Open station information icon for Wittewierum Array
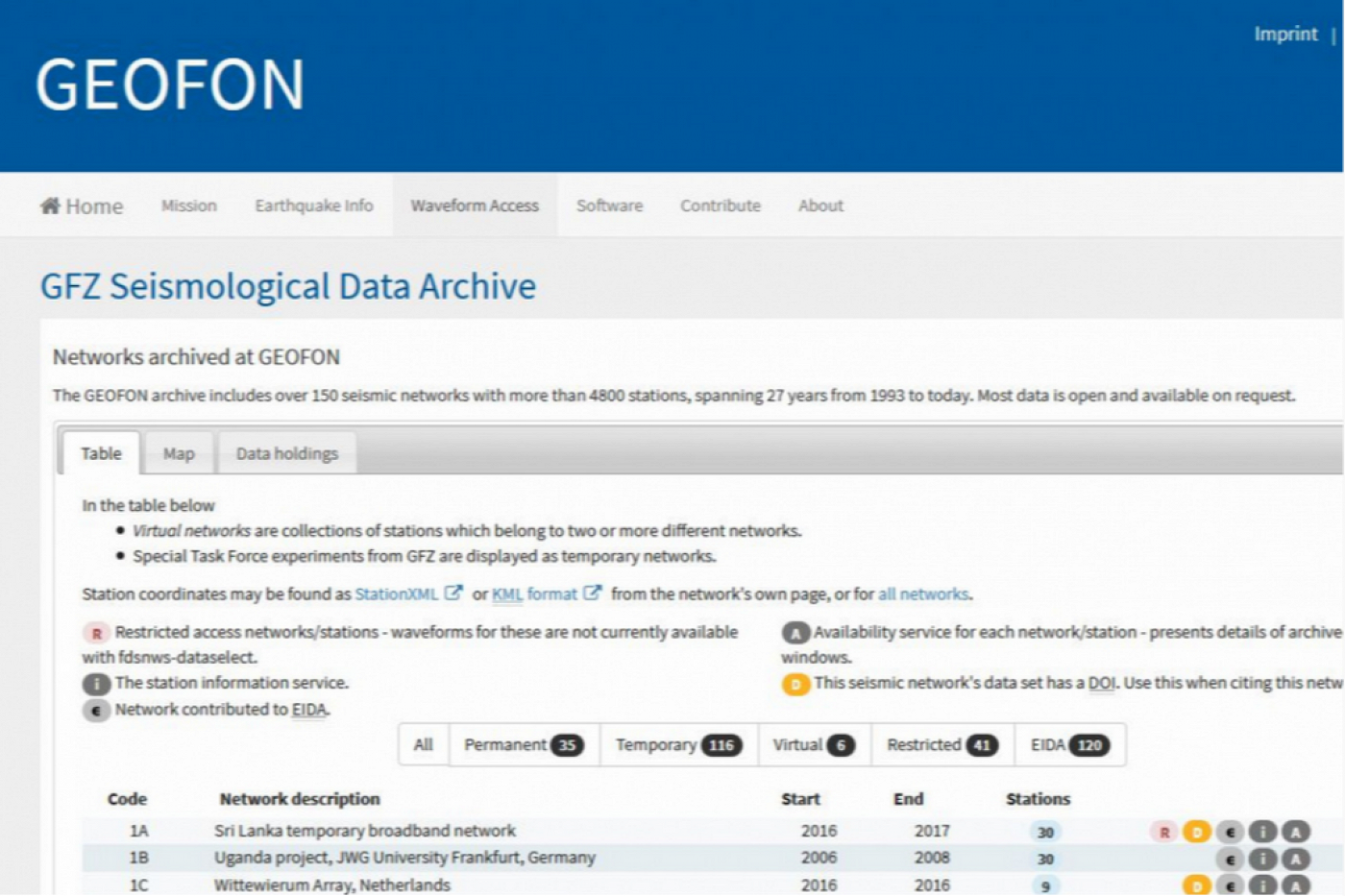 pos(1262,884)
